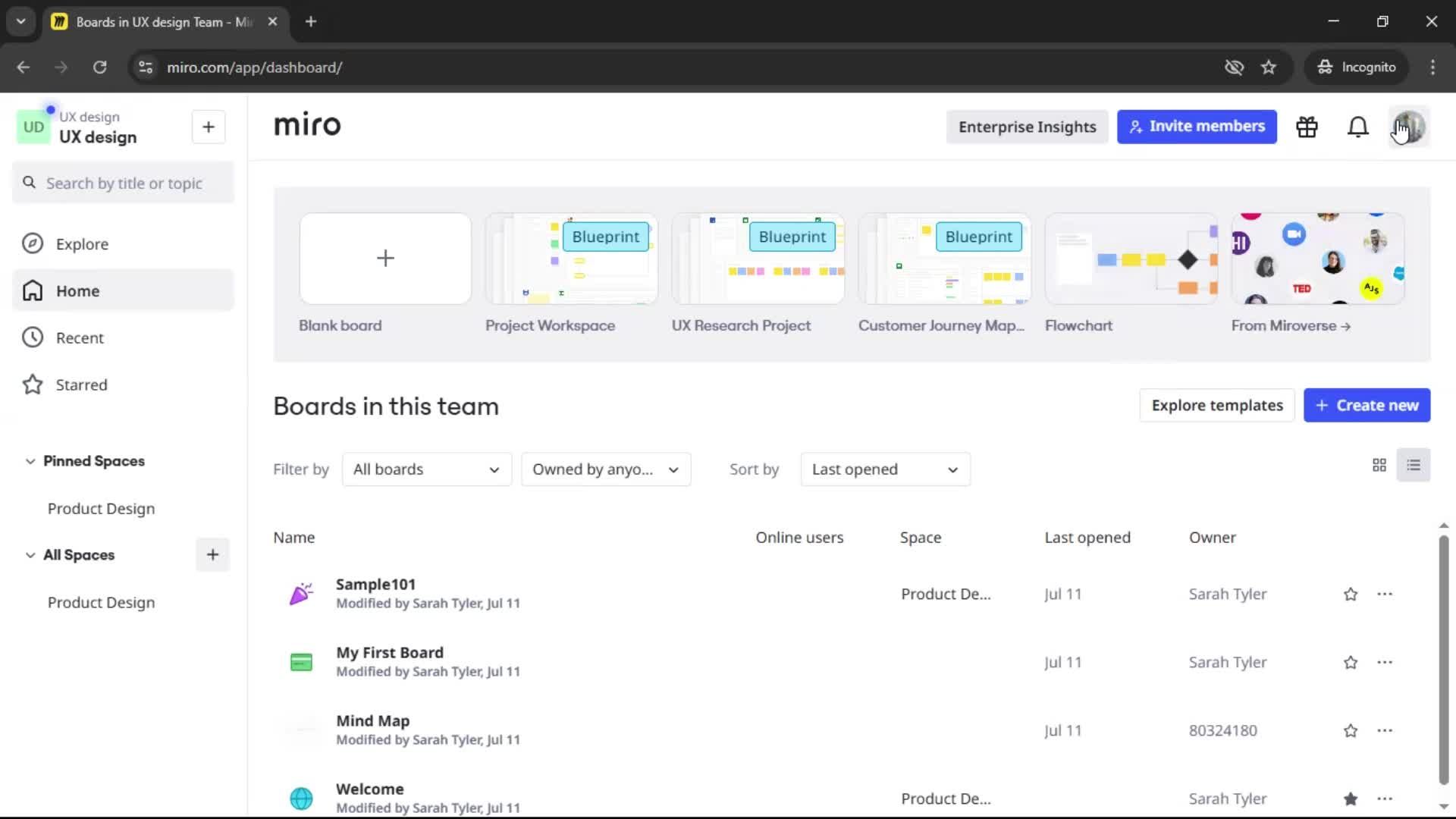
Task: Go to Explore in sidebar
Action: point(123,244)
